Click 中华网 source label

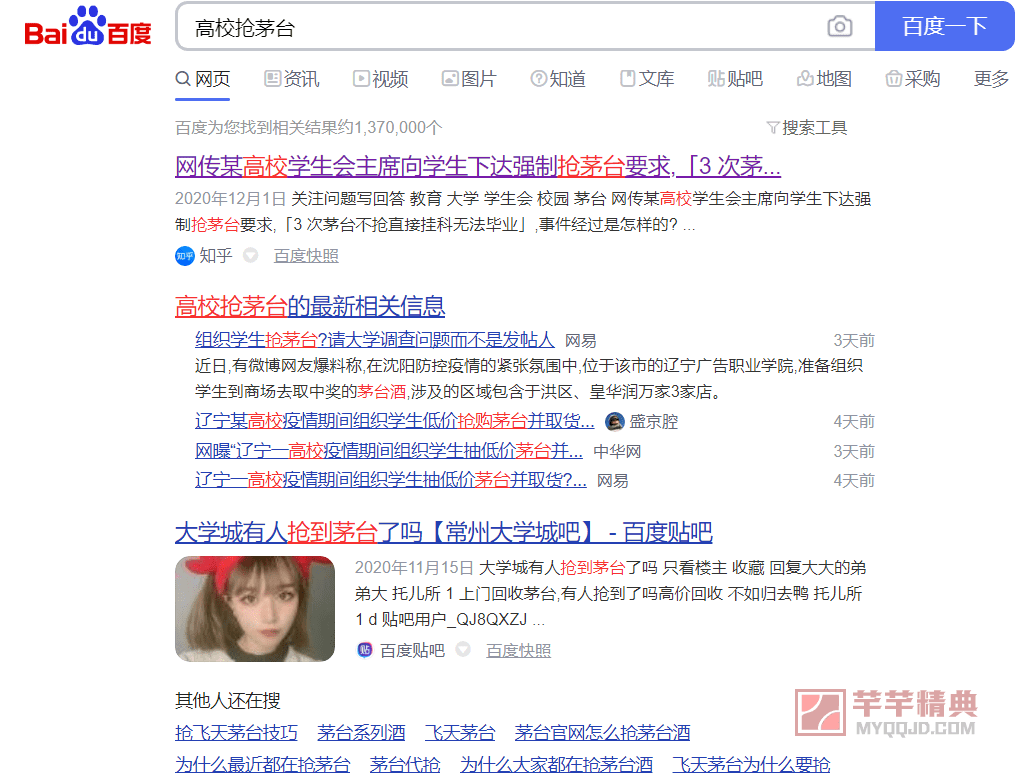[618, 451]
